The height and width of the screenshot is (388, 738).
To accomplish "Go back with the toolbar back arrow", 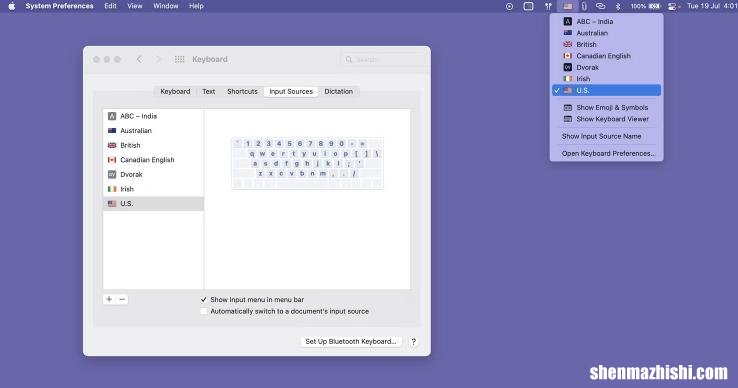I will pos(139,59).
